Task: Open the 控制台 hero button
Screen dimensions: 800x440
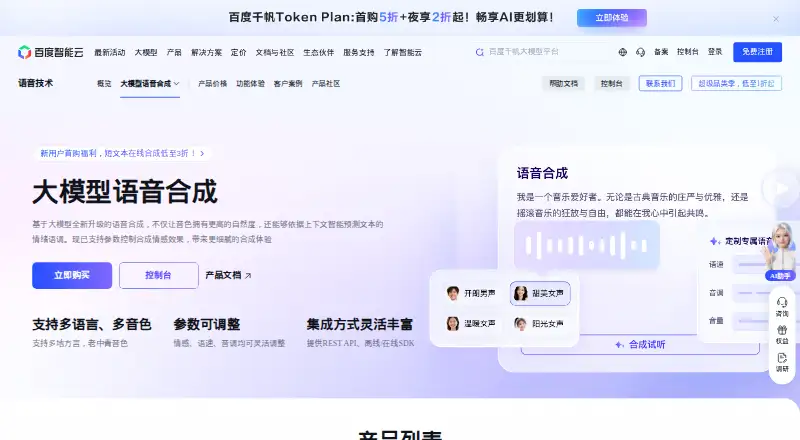Action: click(159, 275)
